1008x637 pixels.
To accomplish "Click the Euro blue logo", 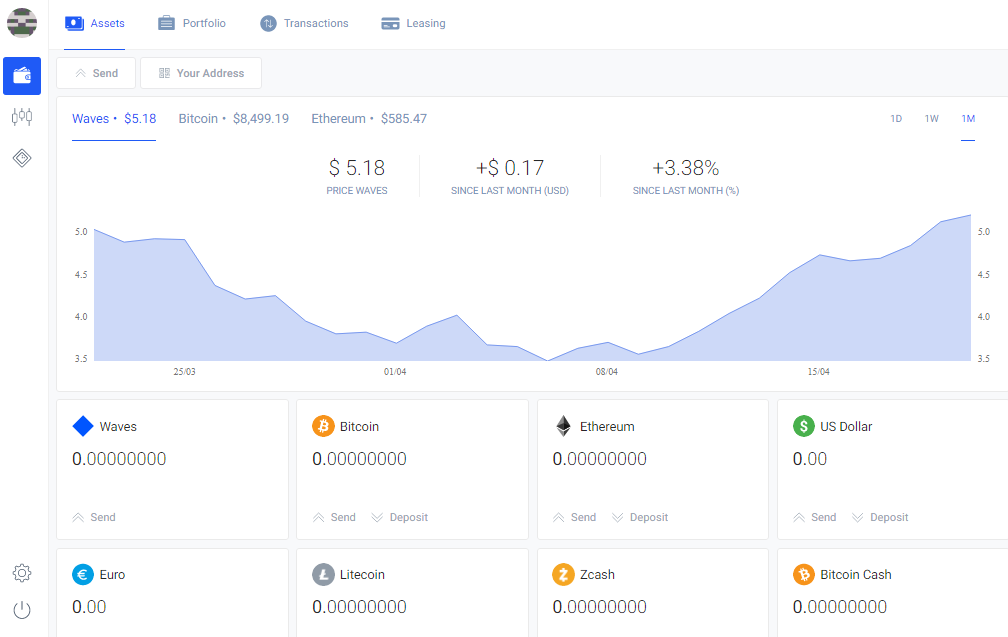I will (83, 574).
